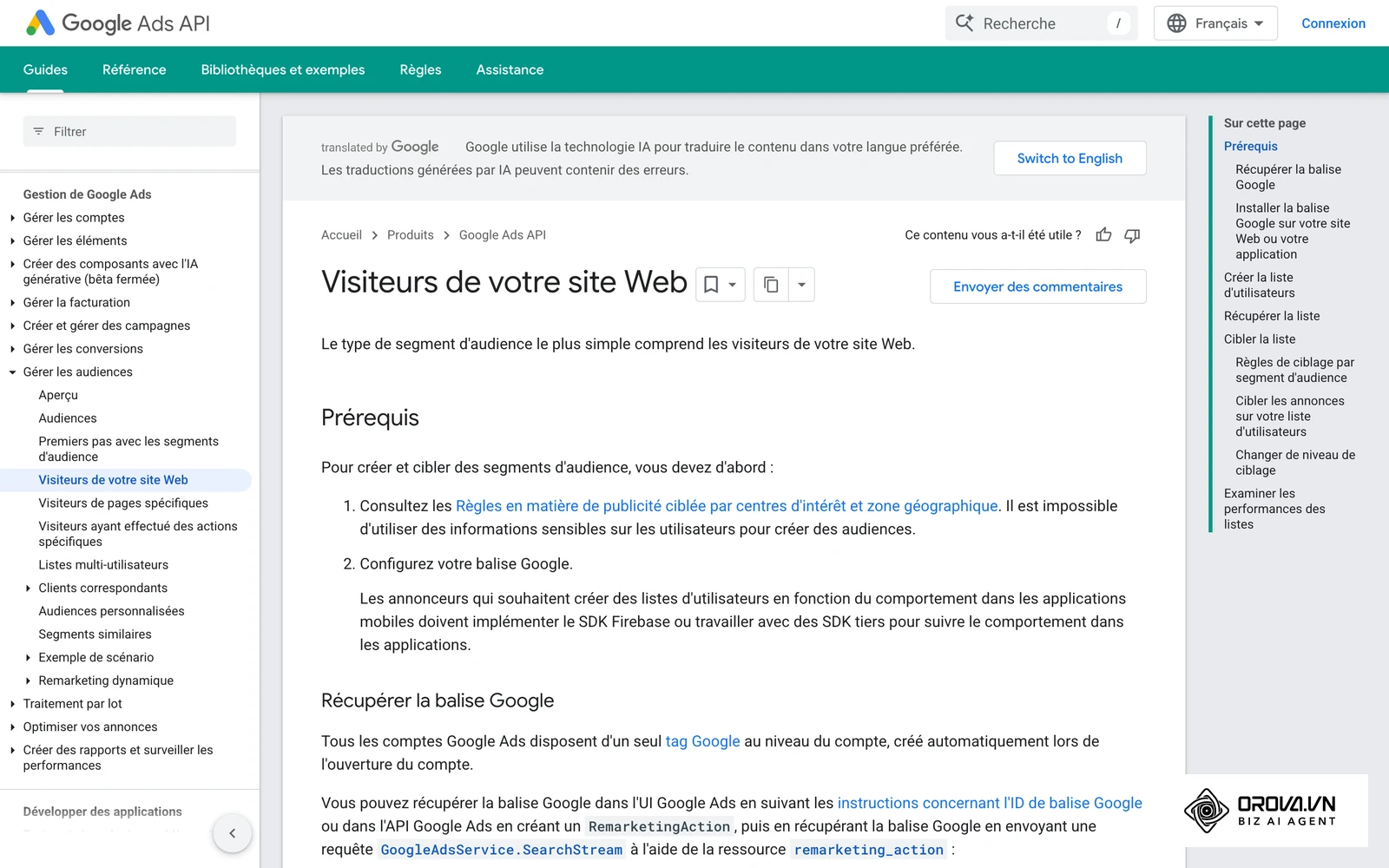Select Audiences personnalisées in sidebar
This screenshot has width=1389, height=868.
pos(111,611)
